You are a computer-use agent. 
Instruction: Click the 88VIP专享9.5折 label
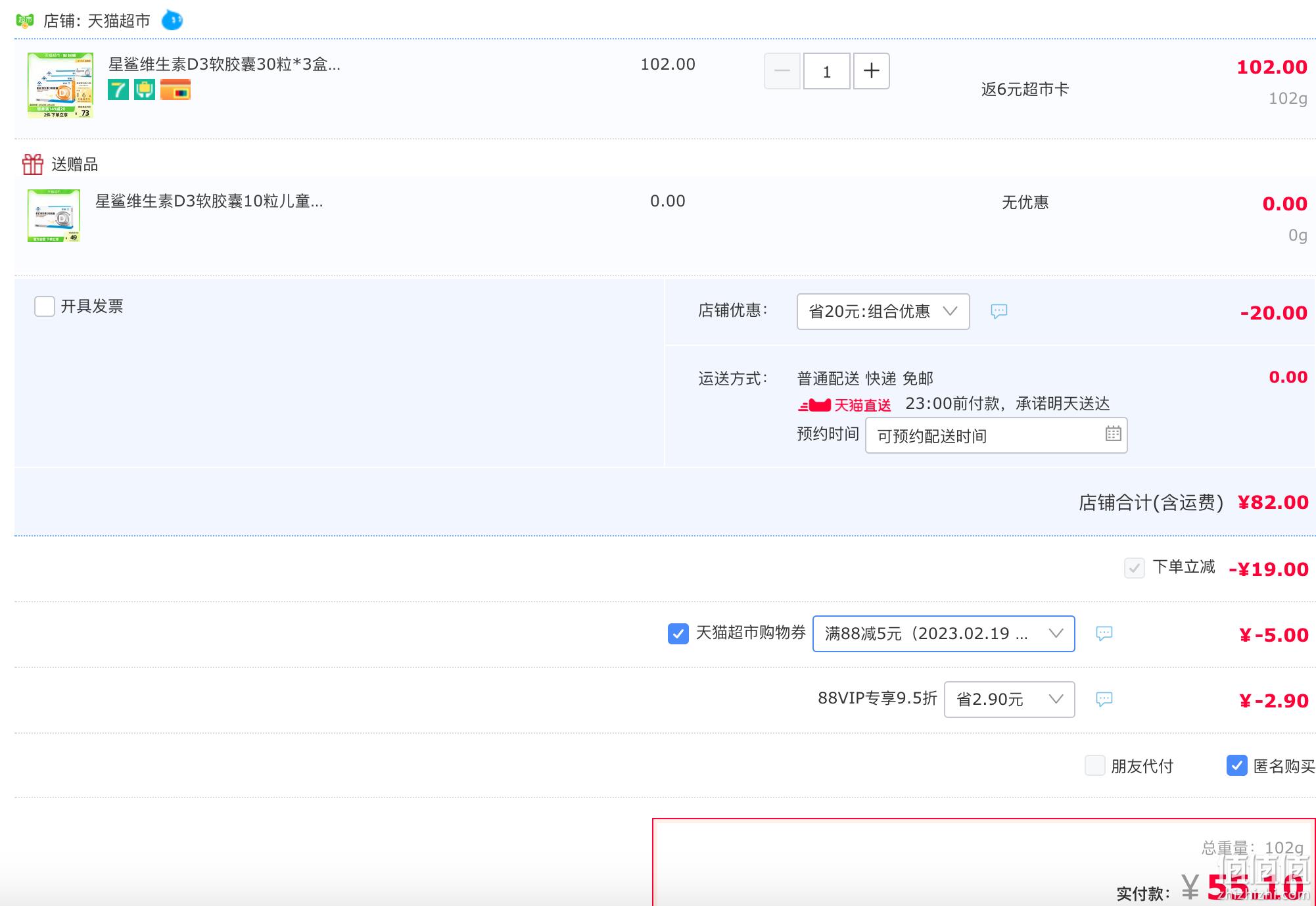pos(878,698)
